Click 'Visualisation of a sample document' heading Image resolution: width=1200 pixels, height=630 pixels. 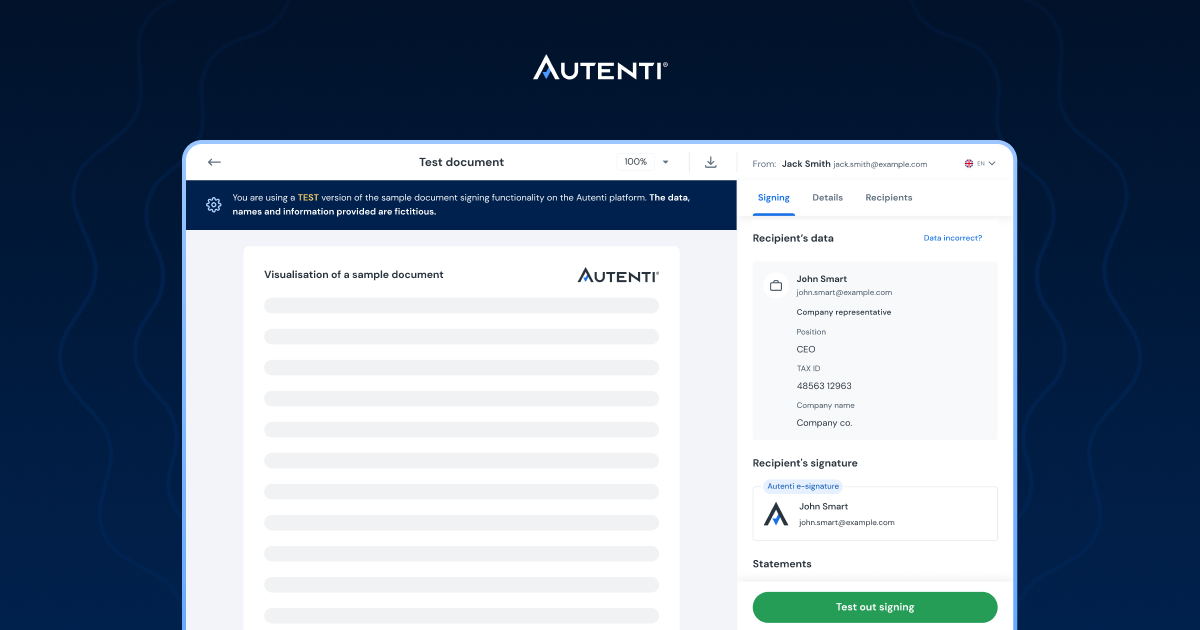[x=354, y=274]
